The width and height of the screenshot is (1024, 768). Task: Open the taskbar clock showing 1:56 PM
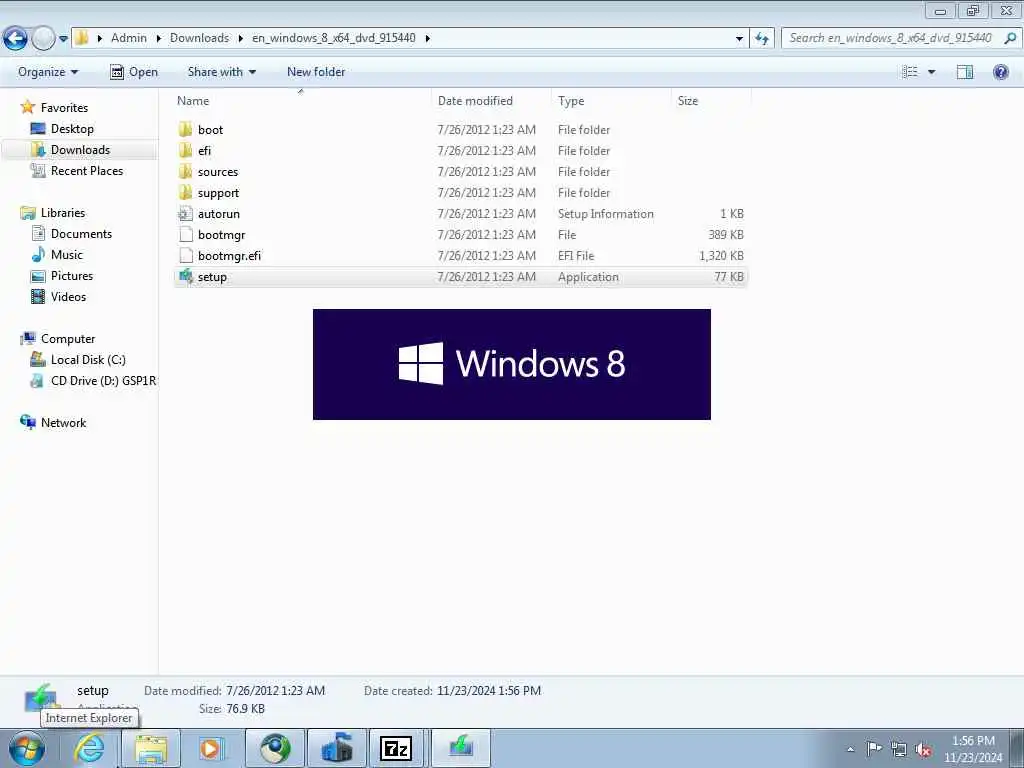(x=973, y=749)
